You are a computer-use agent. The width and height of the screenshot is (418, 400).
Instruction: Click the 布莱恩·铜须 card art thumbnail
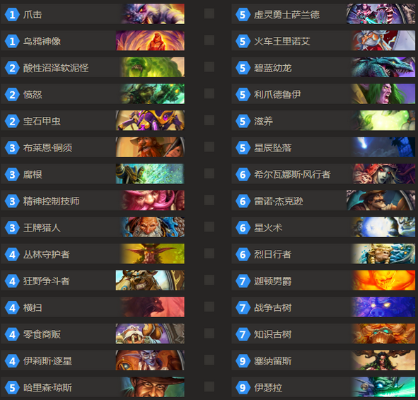150,147
